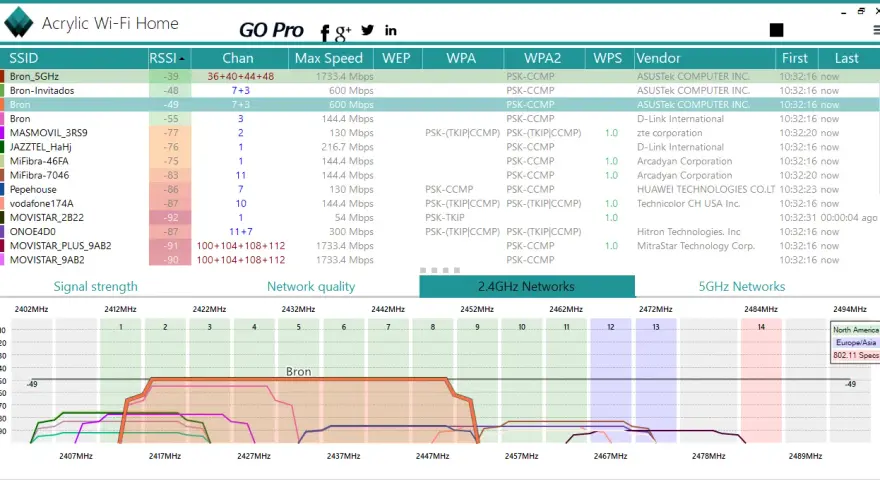Open the Twitter bird icon
880x480 pixels.
[368, 30]
